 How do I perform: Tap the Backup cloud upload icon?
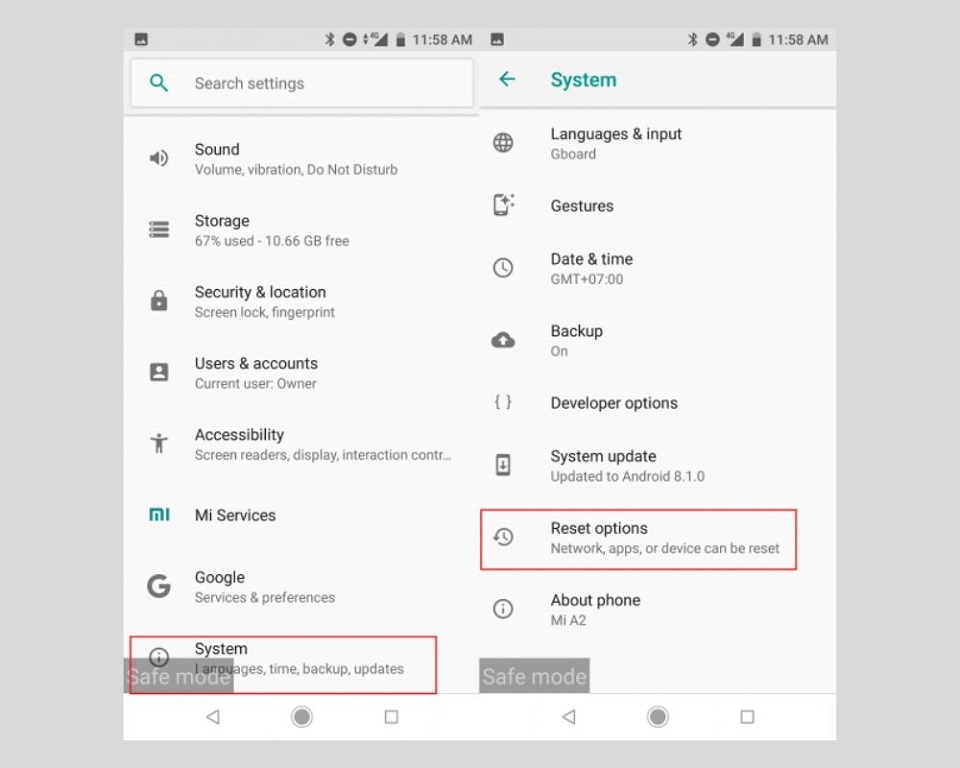[503, 340]
